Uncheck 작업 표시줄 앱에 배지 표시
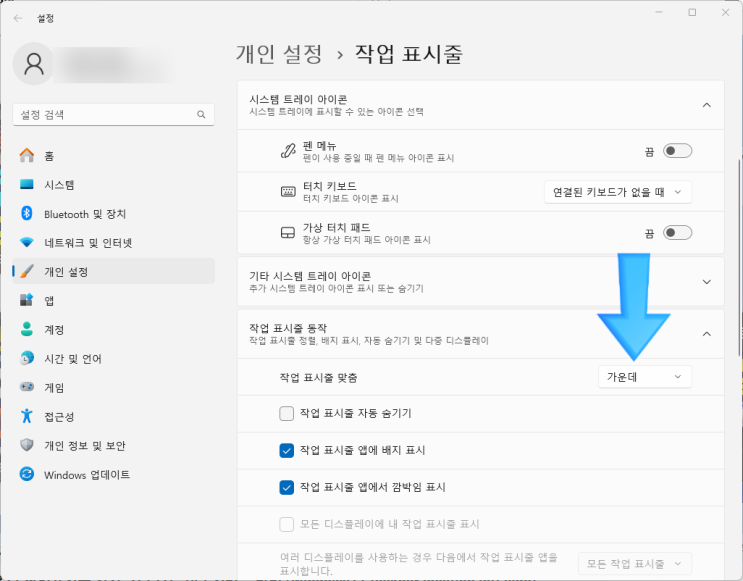This screenshot has height=581, width=743. point(286,450)
